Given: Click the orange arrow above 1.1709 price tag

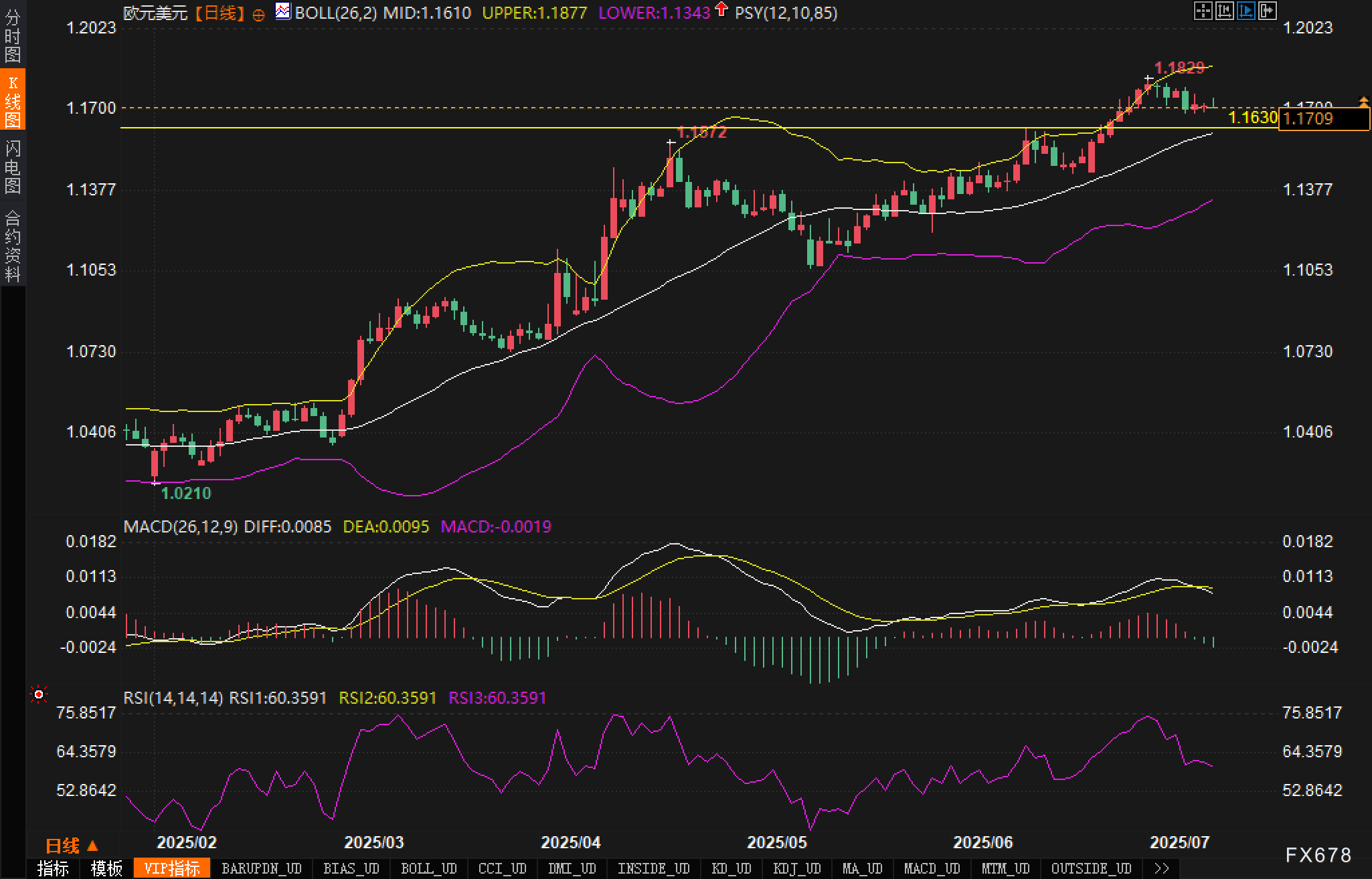Looking at the screenshot, I should (1363, 102).
